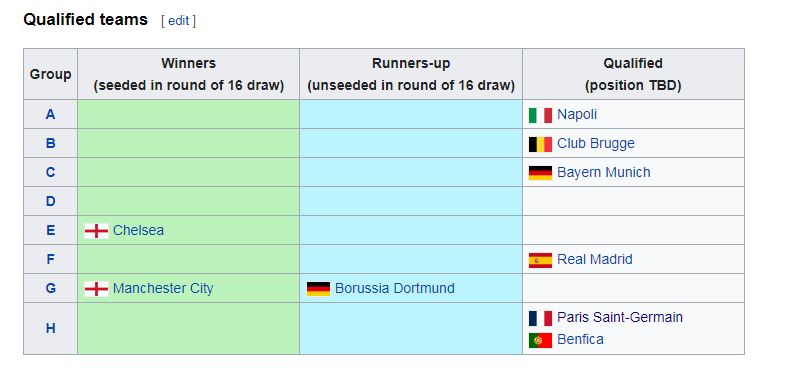Click the Spanish flag beside Real Madrid
The image size is (789, 375).
tap(540, 260)
